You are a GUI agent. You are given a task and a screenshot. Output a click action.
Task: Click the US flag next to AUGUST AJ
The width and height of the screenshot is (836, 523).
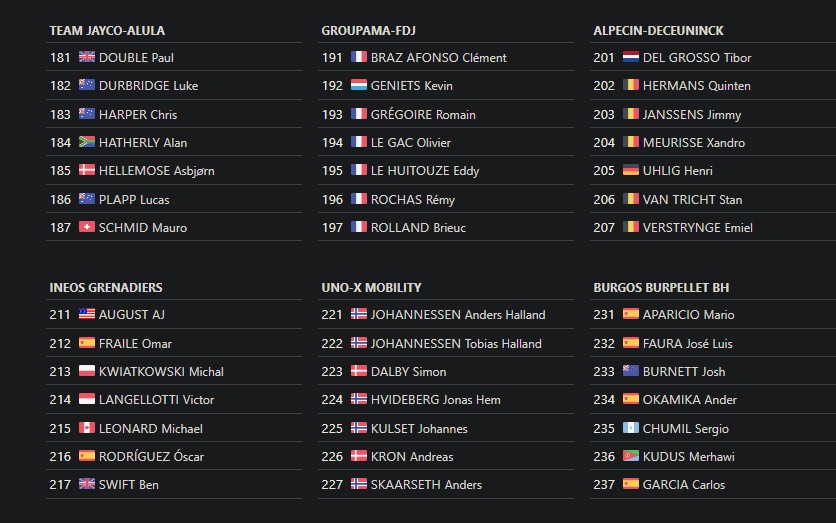(x=87, y=314)
